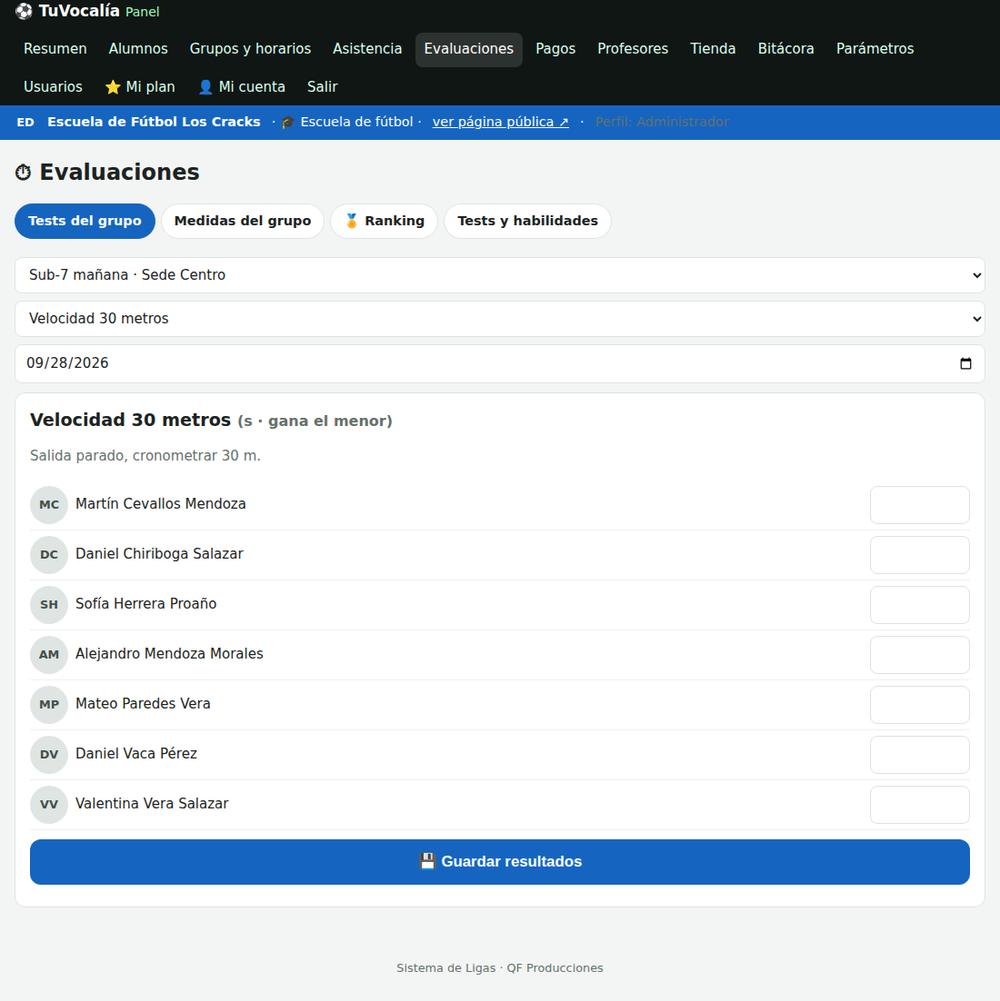Open the Usuarios section
The width and height of the screenshot is (1000, 1001).
53,87
